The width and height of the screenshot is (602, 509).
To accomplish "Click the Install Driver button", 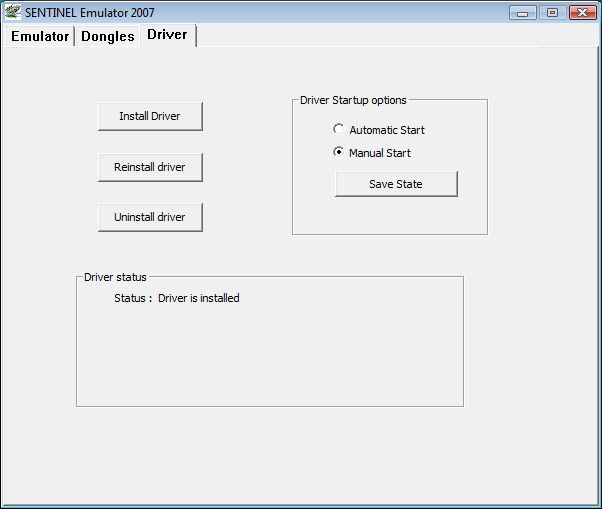I will [x=150, y=116].
